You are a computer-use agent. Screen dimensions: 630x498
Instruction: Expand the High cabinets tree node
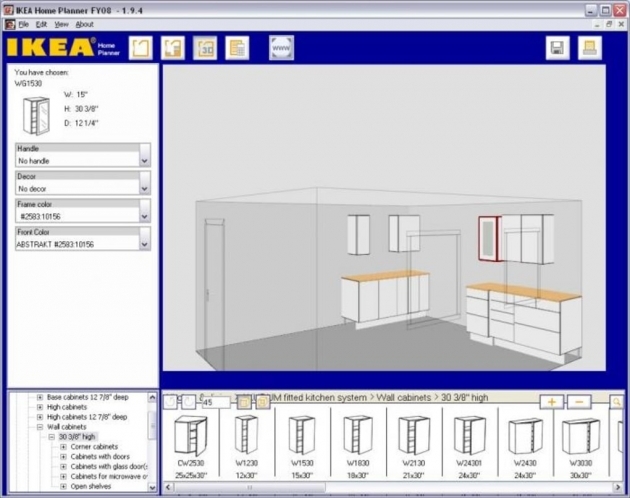pos(40,407)
